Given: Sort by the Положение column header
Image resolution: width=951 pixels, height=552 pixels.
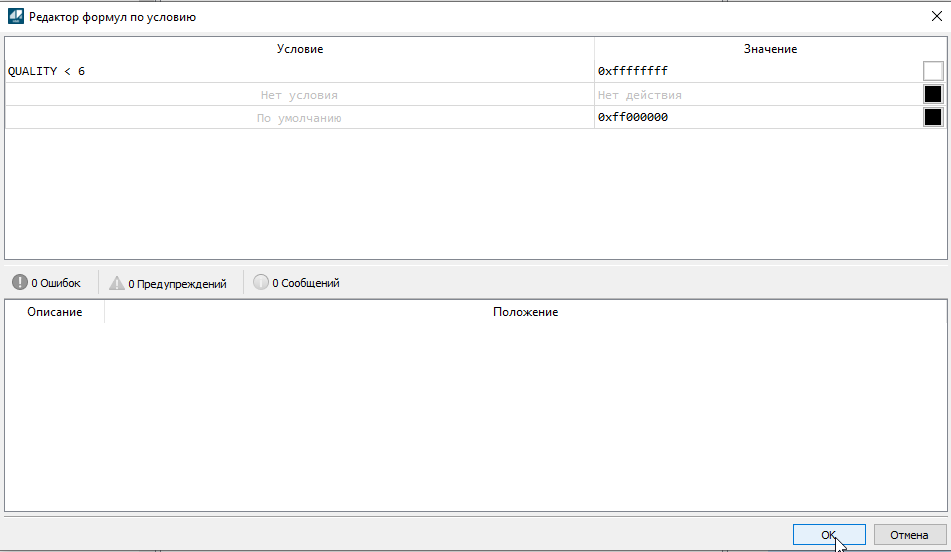Looking at the screenshot, I should [x=525, y=312].
